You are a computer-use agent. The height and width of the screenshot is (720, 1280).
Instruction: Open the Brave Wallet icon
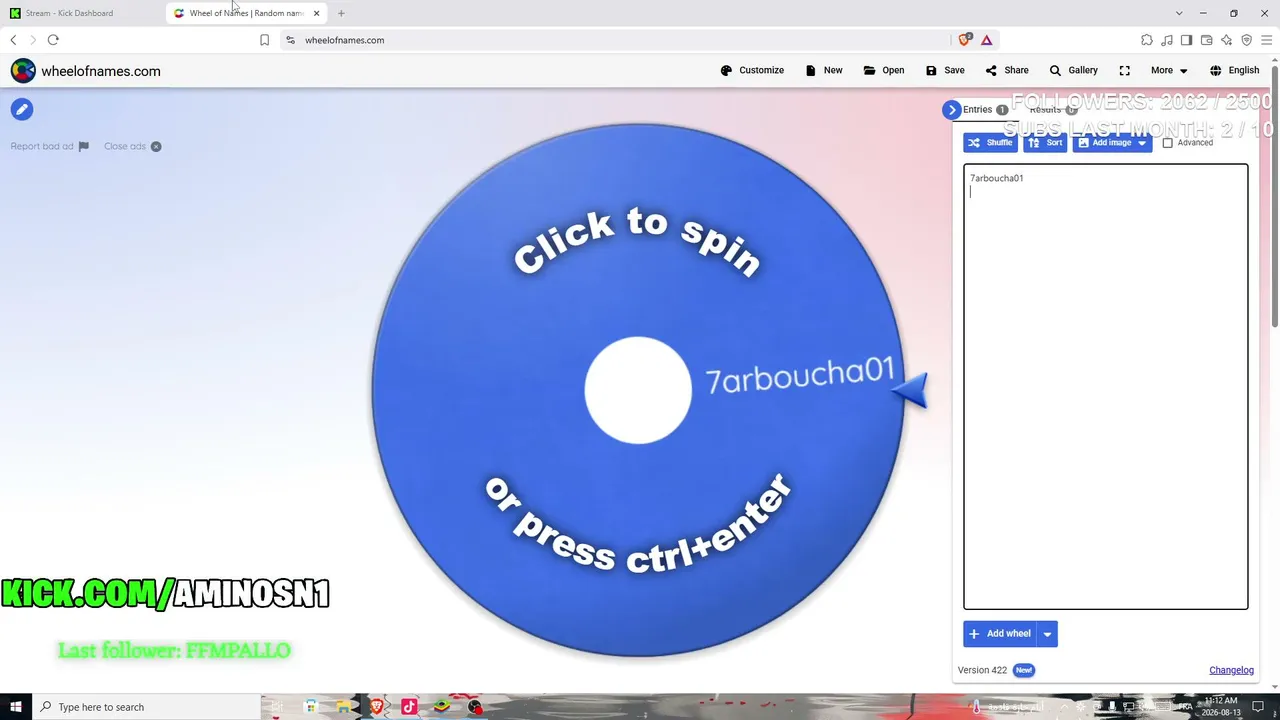click(x=1206, y=40)
